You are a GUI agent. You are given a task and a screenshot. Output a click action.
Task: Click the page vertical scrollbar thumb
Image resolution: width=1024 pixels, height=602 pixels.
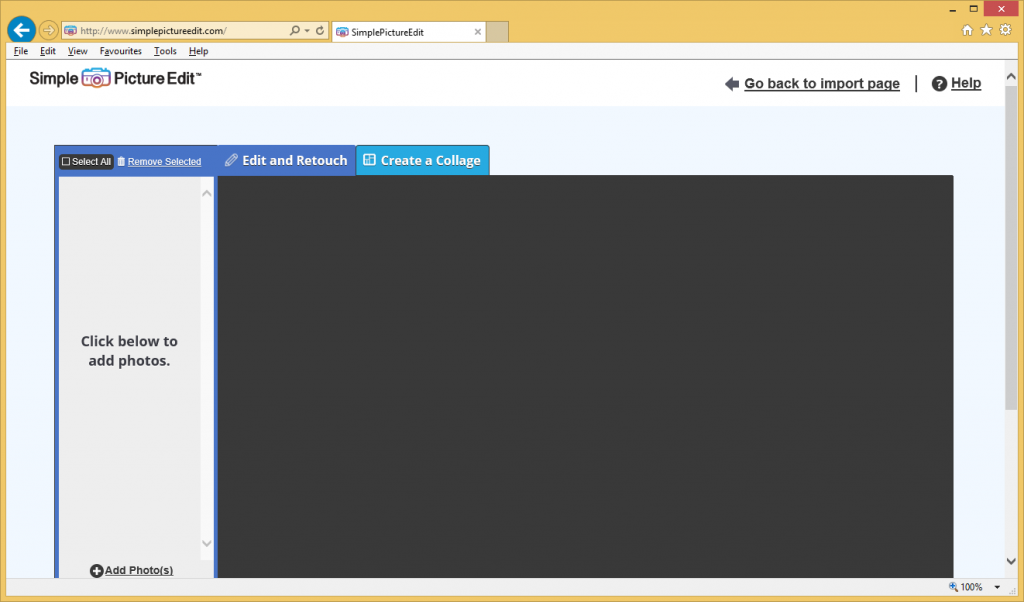(1011, 247)
